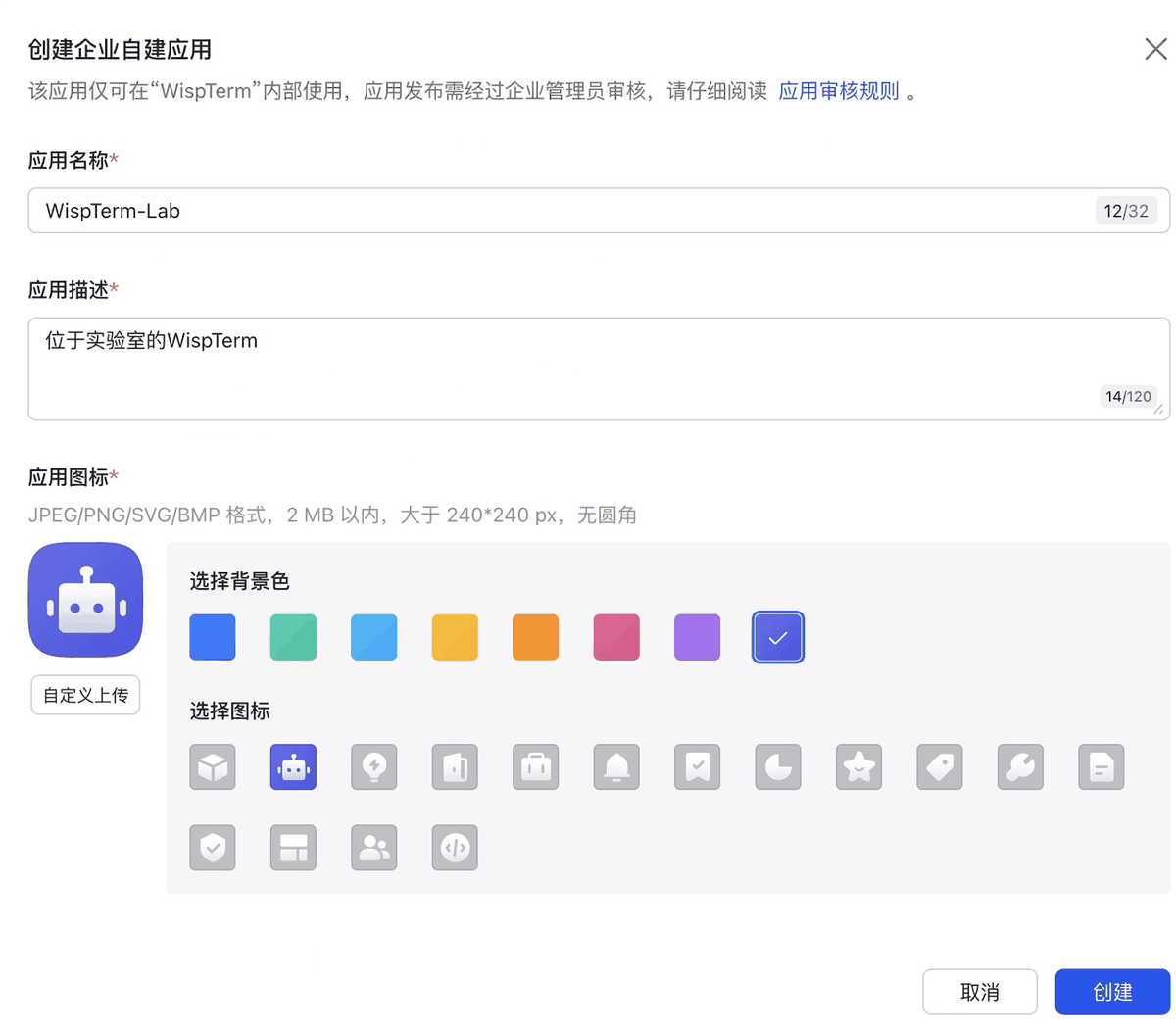
Task: Pick the people group icon
Action: point(374,848)
